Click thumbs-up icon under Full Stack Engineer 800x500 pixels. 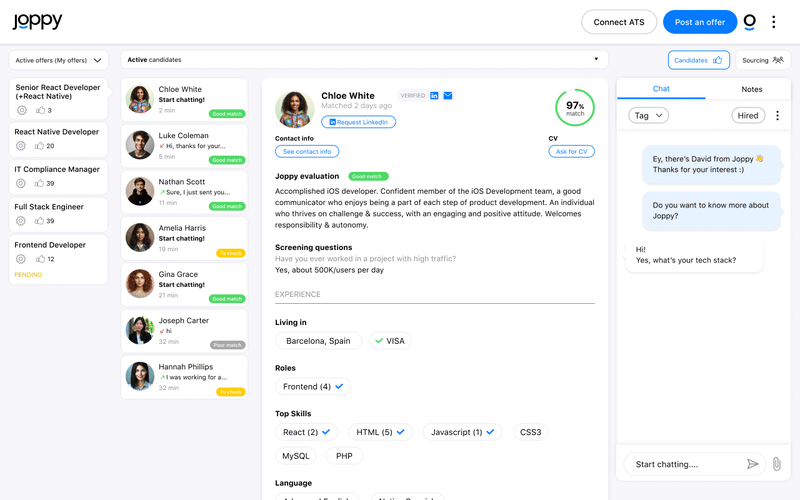(x=40, y=221)
